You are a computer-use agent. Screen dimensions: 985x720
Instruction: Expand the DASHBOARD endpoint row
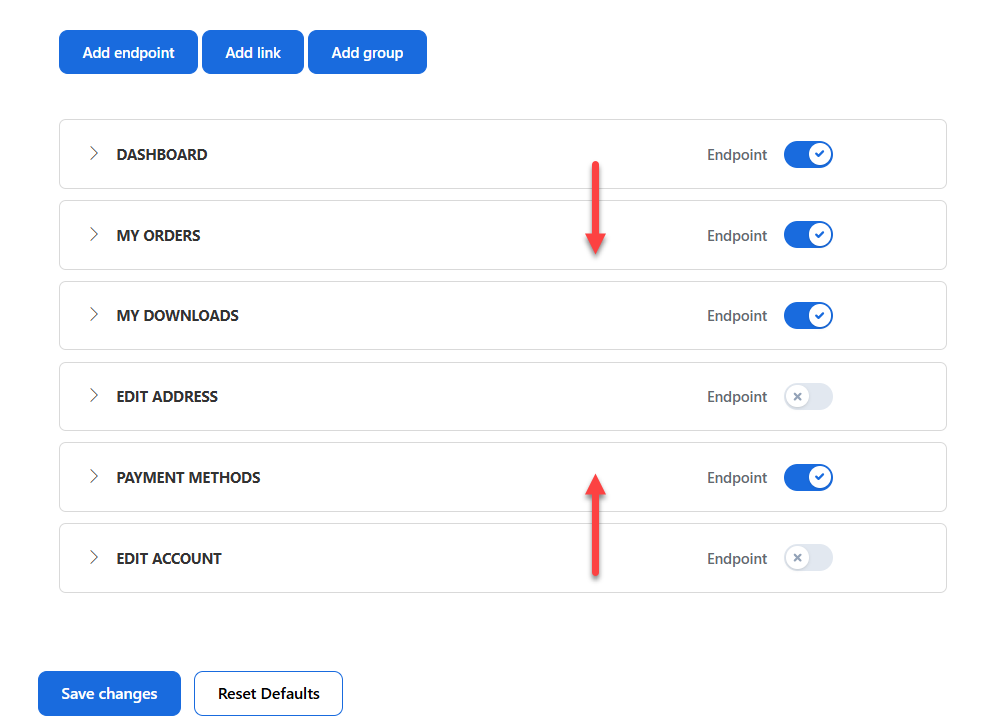(x=93, y=154)
